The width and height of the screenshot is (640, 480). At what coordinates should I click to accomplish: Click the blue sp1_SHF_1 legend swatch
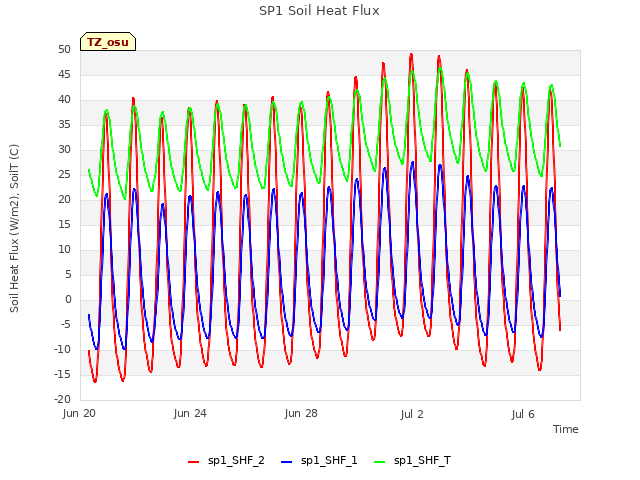pos(287,462)
